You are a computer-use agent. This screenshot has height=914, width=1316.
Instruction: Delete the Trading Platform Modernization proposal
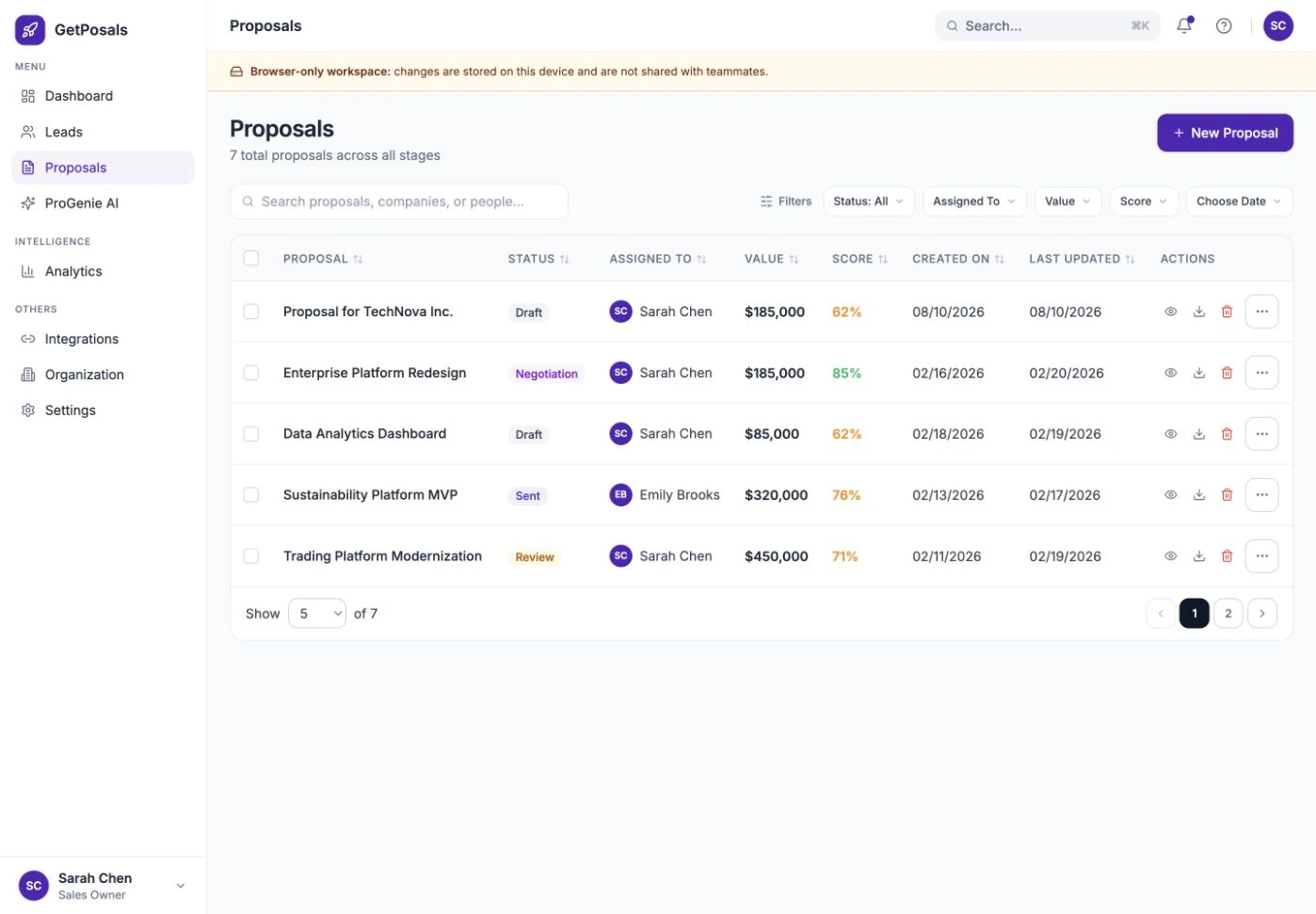coord(1227,556)
